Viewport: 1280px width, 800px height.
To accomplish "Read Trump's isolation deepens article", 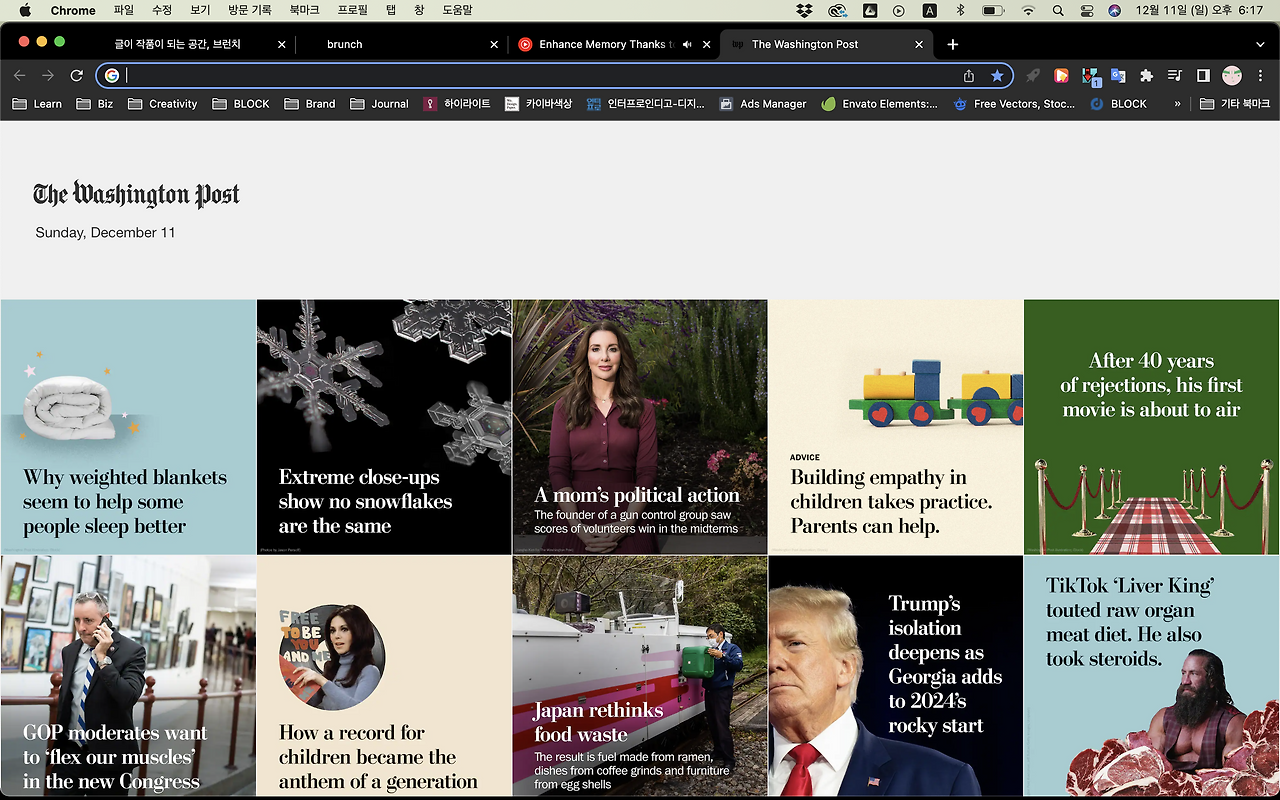I will (896, 676).
